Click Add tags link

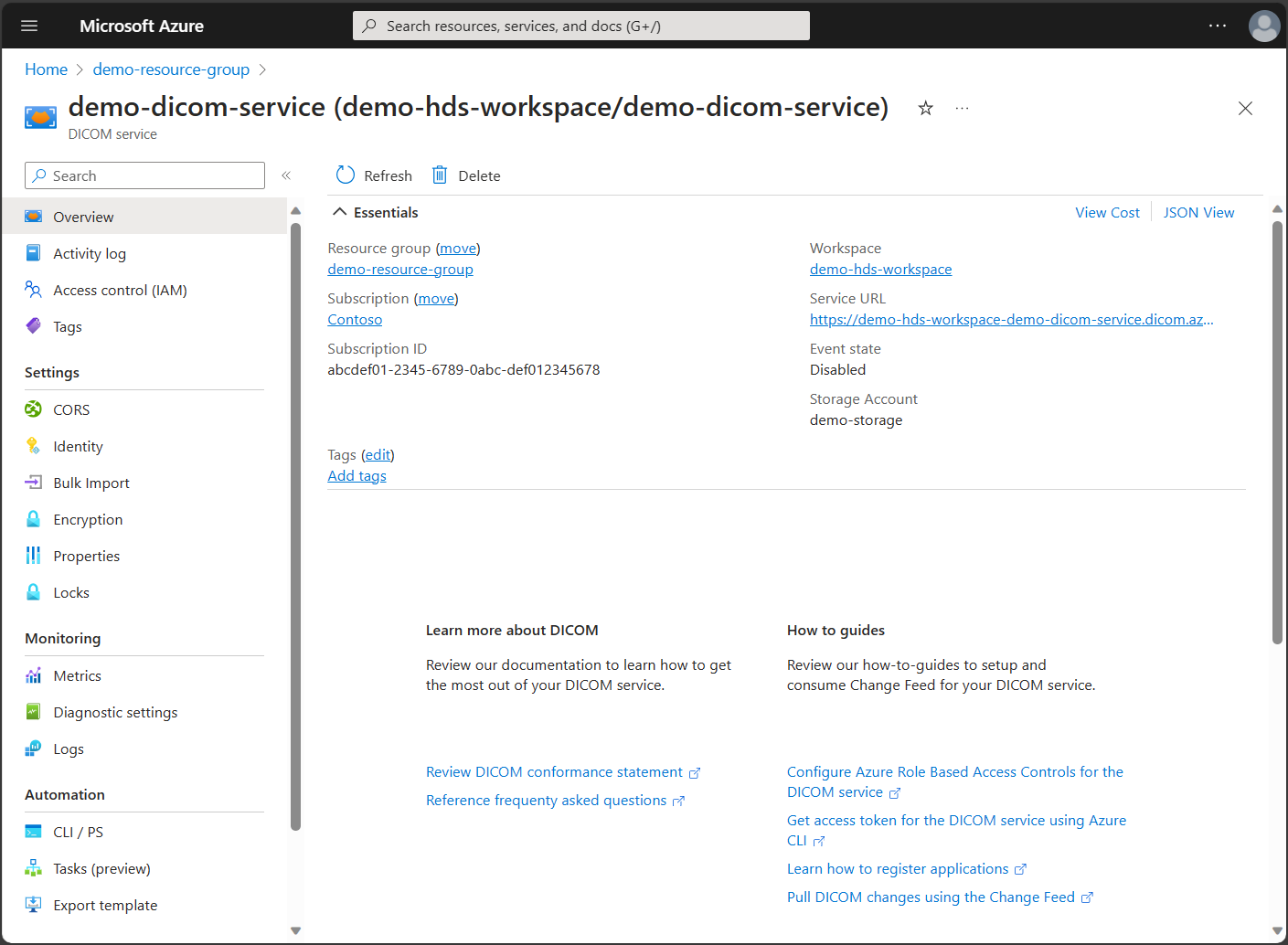[x=357, y=476]
